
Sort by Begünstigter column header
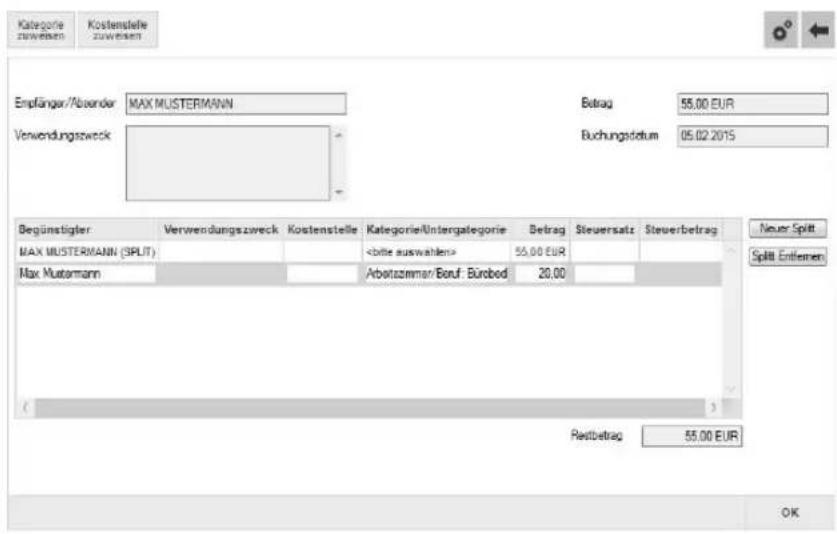pos(86,230)
